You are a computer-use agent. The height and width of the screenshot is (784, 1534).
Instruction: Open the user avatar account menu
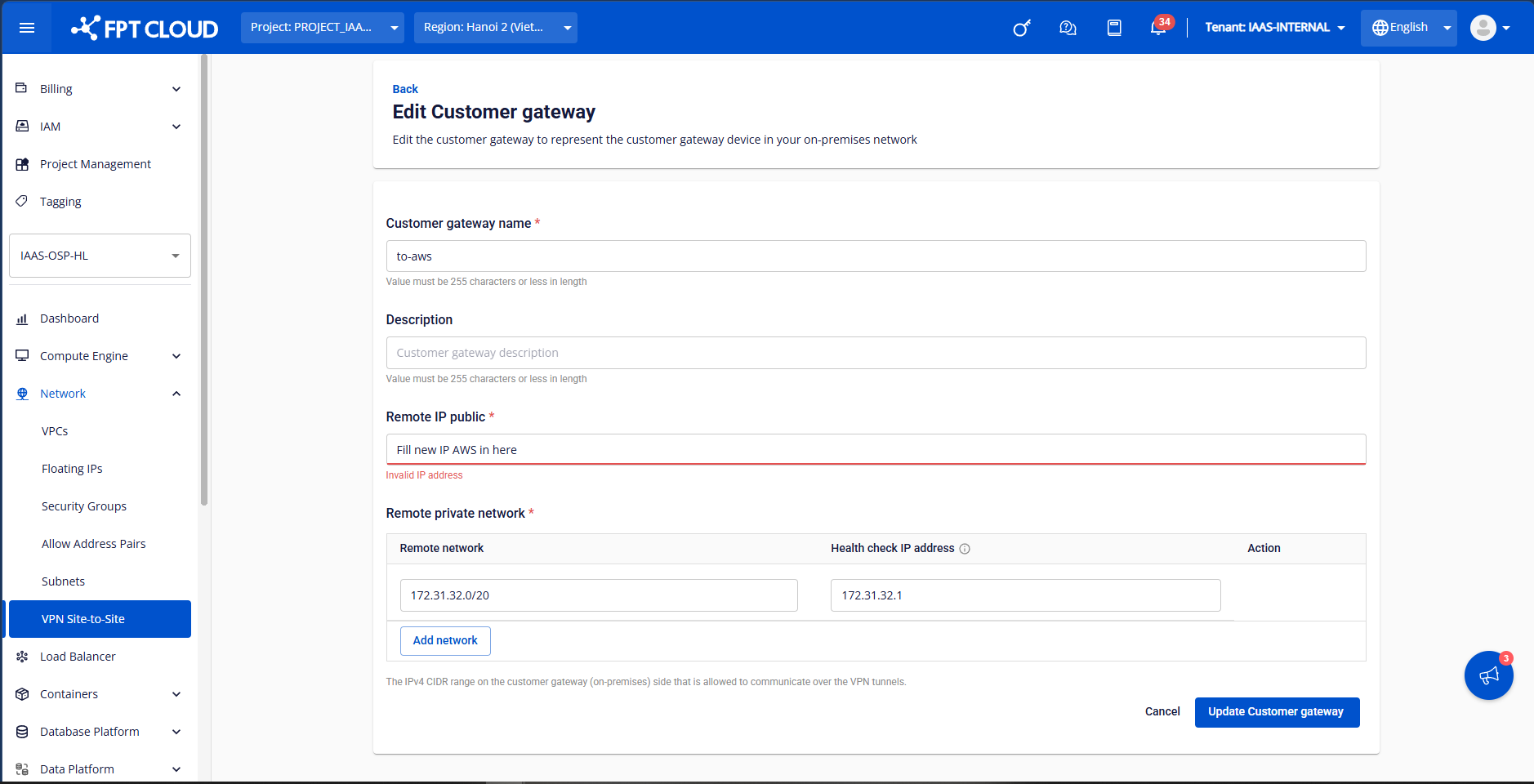pos(1489,28)
